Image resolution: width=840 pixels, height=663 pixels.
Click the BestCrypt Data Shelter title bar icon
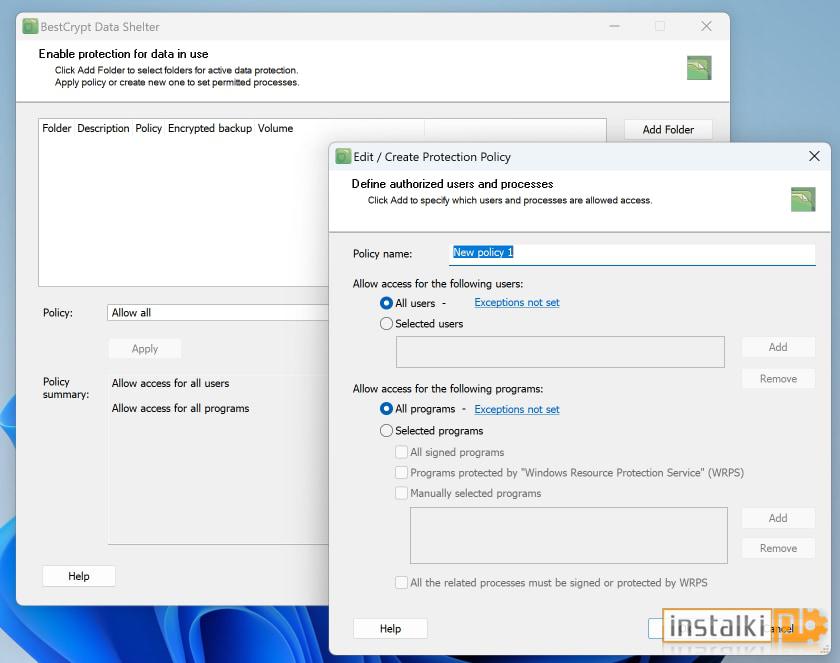pos(30,26)
